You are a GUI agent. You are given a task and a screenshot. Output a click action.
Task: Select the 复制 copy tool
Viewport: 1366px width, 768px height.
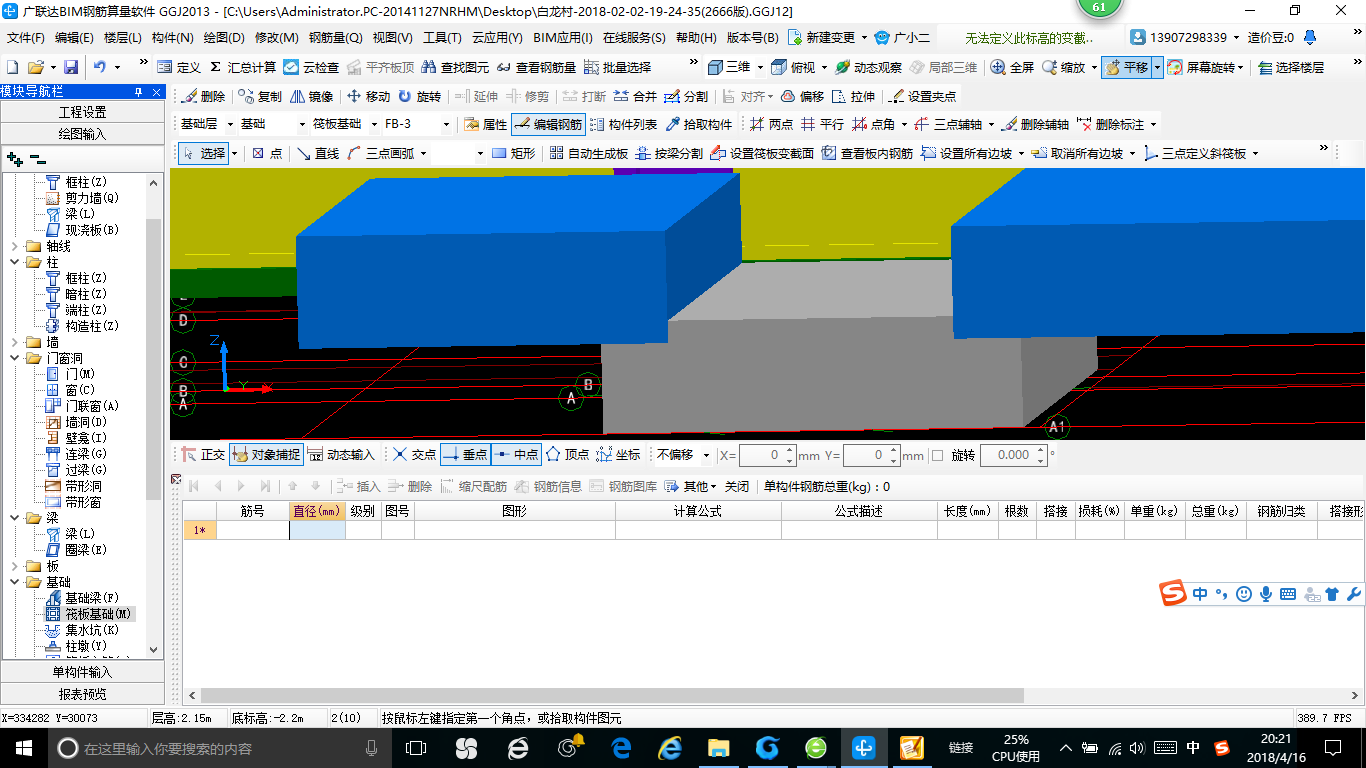tap(260, 97)
